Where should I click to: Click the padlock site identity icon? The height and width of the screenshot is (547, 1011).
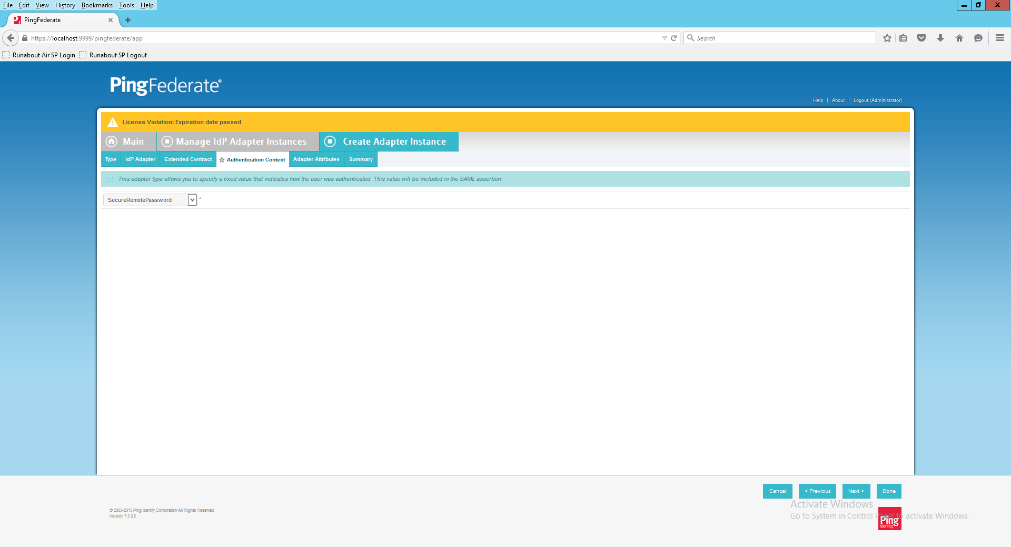click(x=25, y=38)
